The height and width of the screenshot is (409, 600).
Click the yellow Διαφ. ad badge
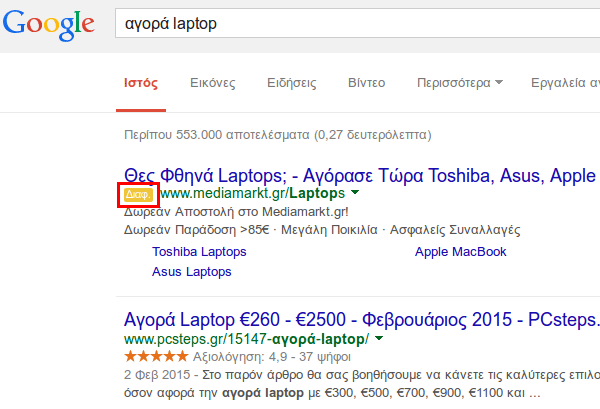tap(138, 195)
